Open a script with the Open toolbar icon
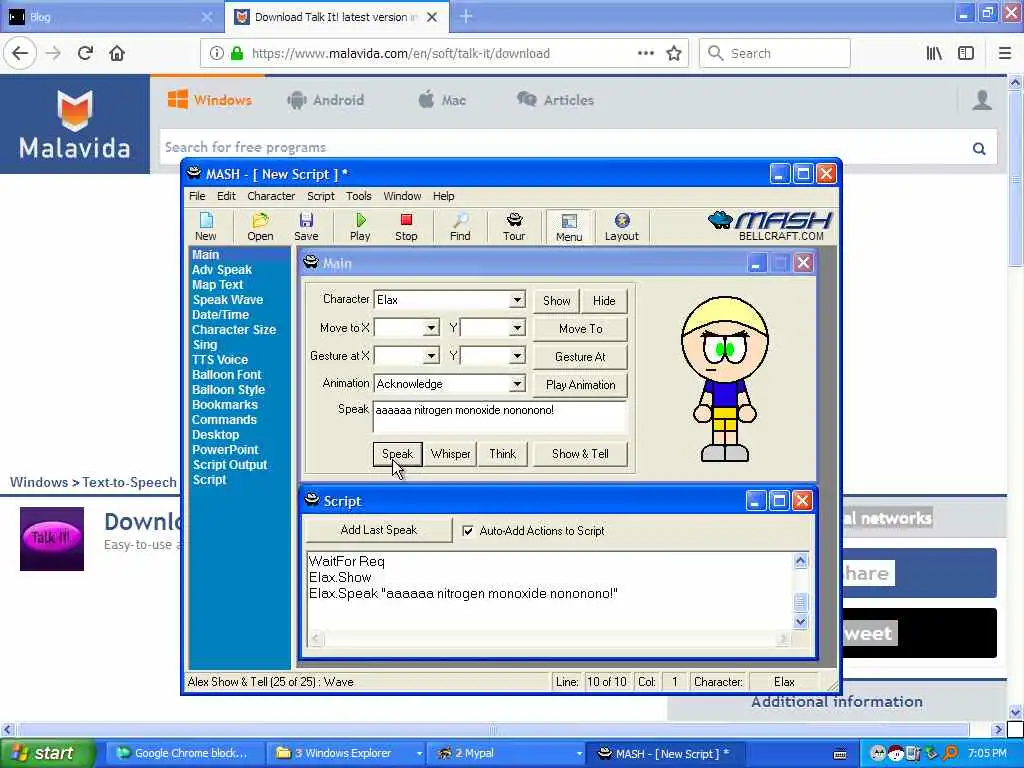This screenshot has height=768, width=1024. coord(260,227)
